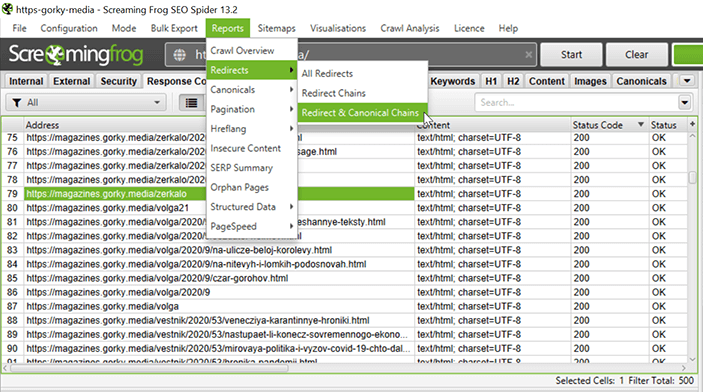Image resolution: width=703 pixels, height=392 pixels.
Task: Select Insecure Content report
Action: (252, 148)
